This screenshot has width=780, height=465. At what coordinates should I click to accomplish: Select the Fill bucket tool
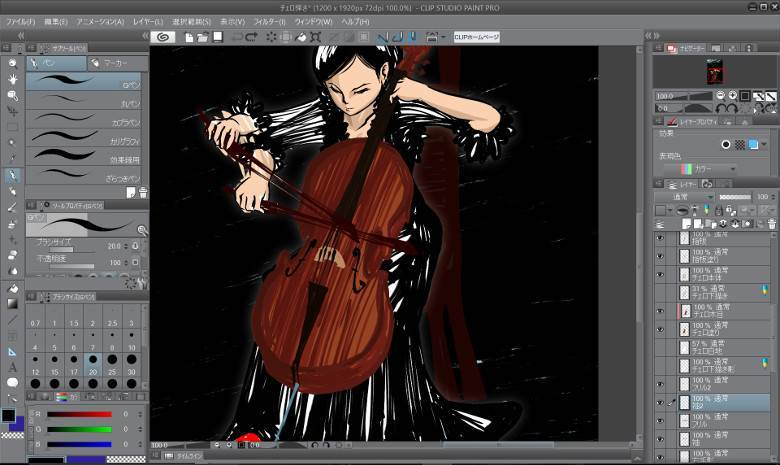pos(12,287)
